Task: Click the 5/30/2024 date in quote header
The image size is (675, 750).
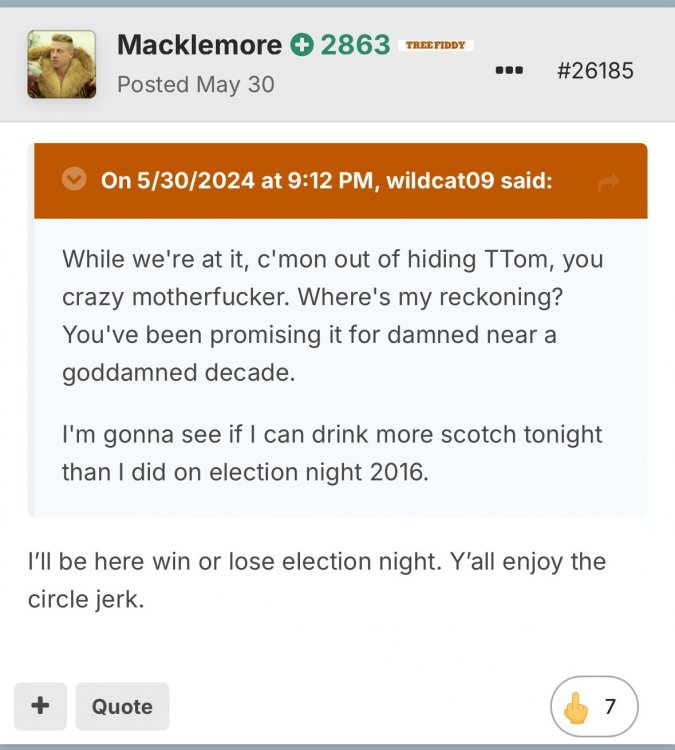Action: click(190, 181)
